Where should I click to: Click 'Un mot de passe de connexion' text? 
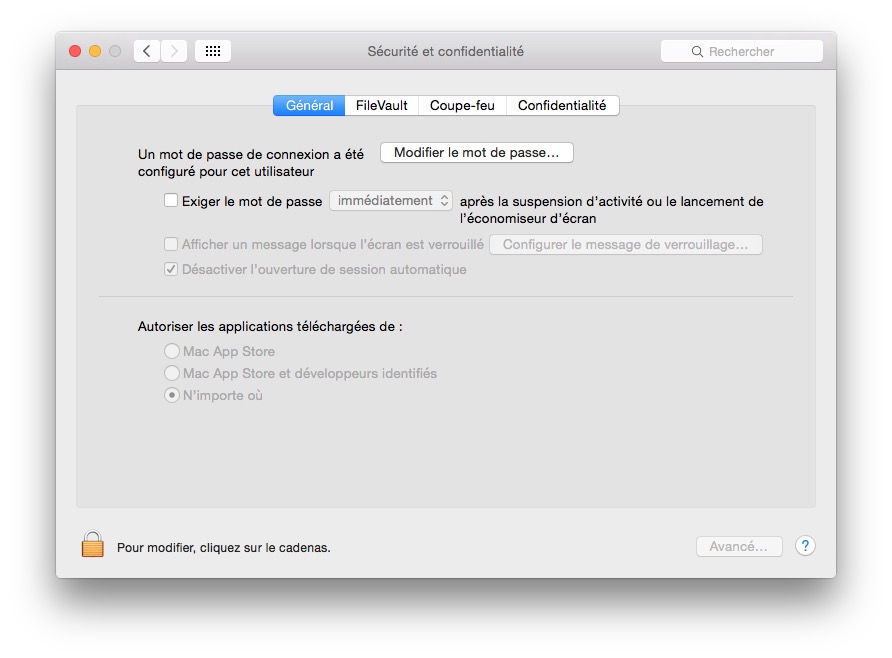234,154
